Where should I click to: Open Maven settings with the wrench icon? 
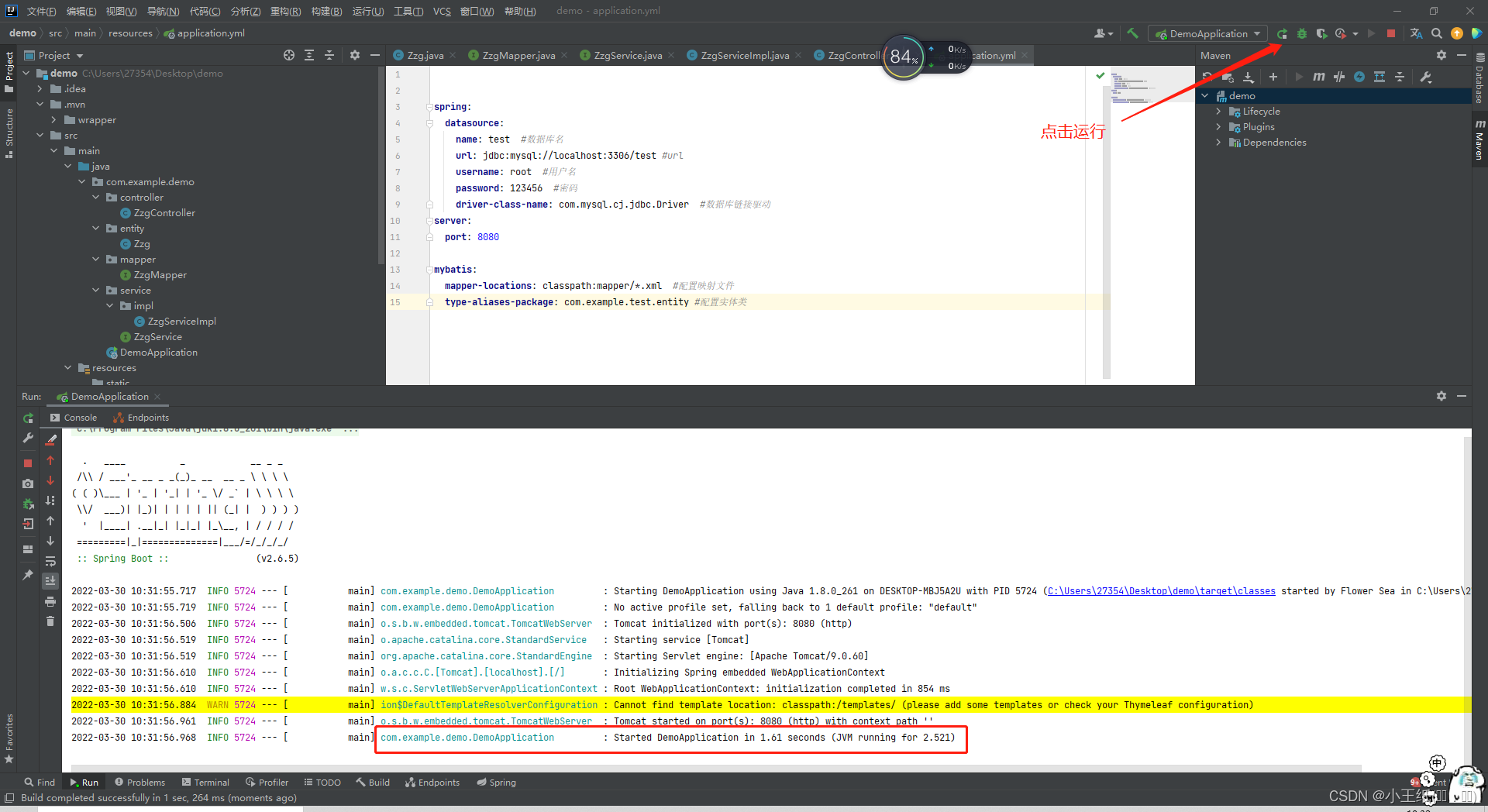click(1426, 77)
